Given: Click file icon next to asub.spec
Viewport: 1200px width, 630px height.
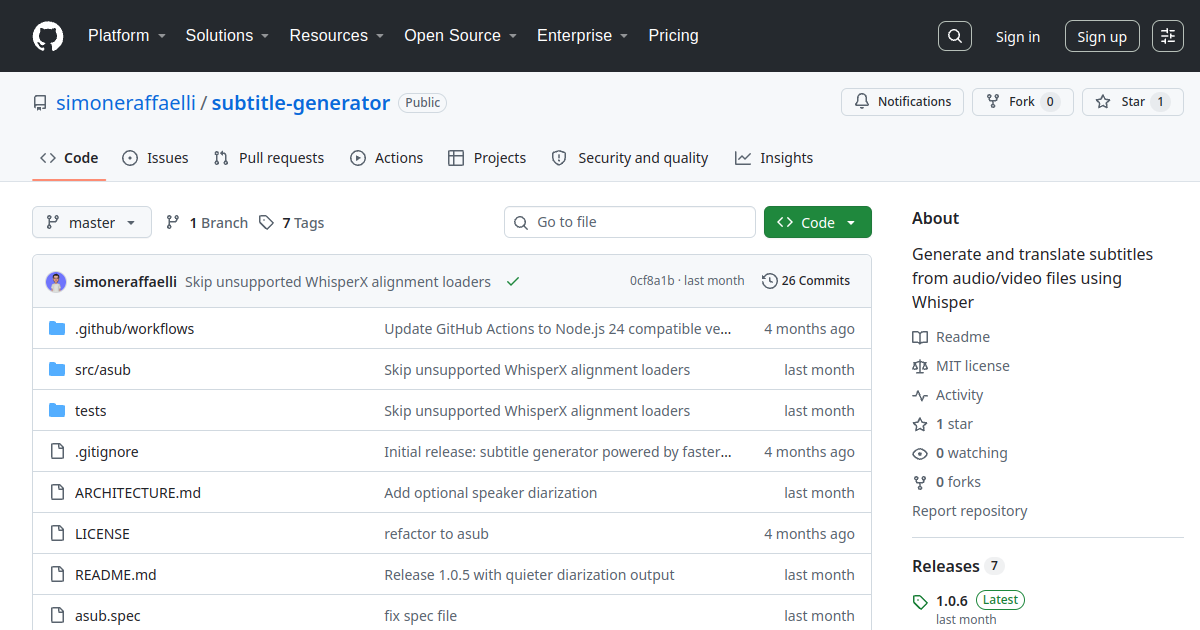Looking at the screenshot, I should [57, 616].
